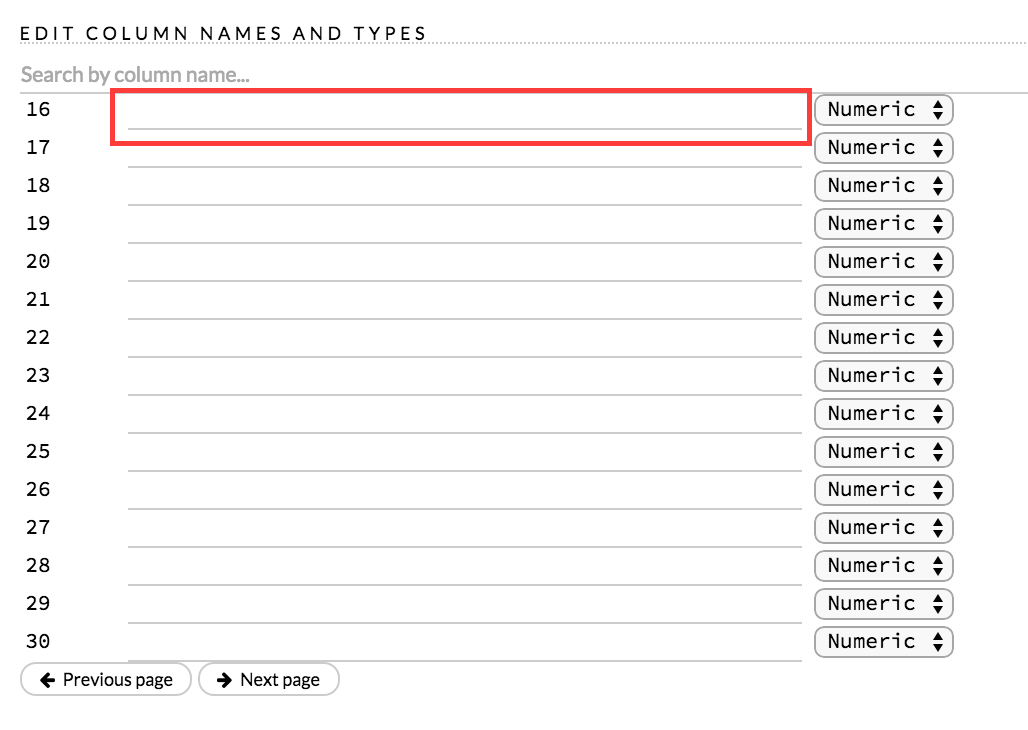Click the search by column name field
Viewport: 1028px width, 730px height.
[x=400, y=74]
